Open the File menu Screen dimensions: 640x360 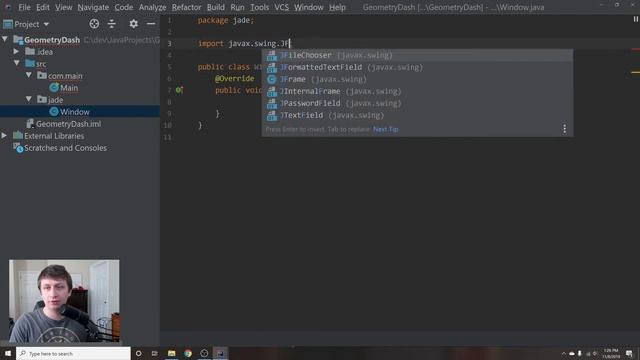point(24,7)
